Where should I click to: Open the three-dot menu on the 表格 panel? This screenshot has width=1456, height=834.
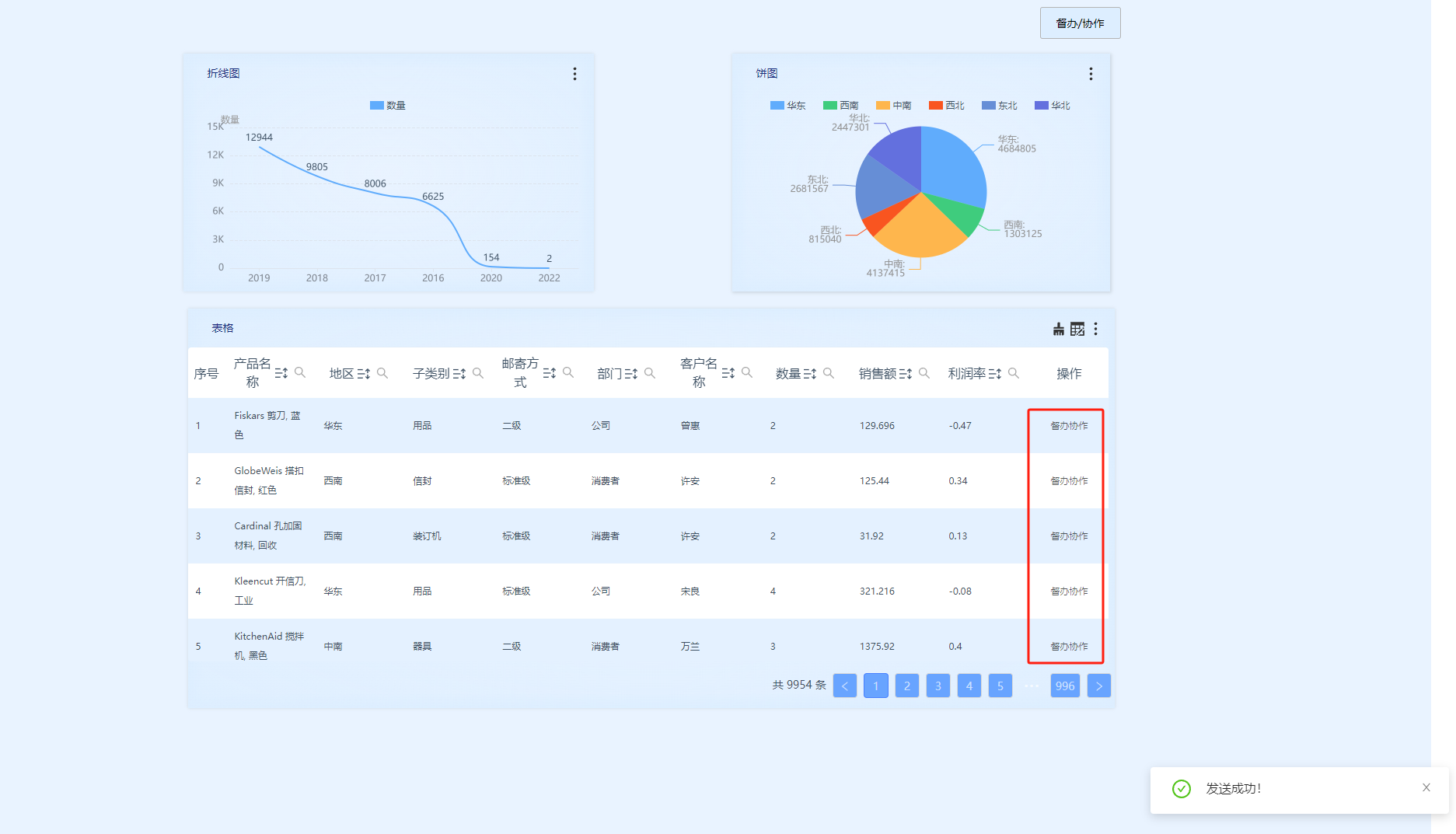1095,330
